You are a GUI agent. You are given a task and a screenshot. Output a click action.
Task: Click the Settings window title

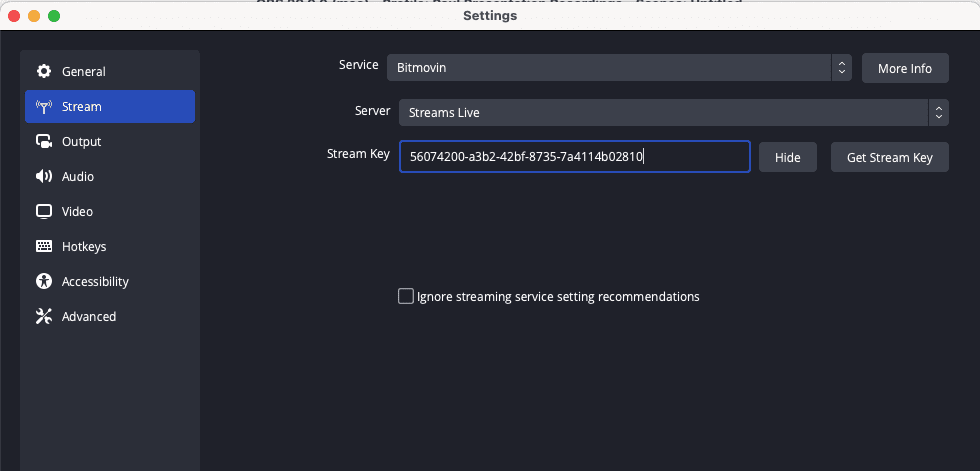(x=490, y=16)
